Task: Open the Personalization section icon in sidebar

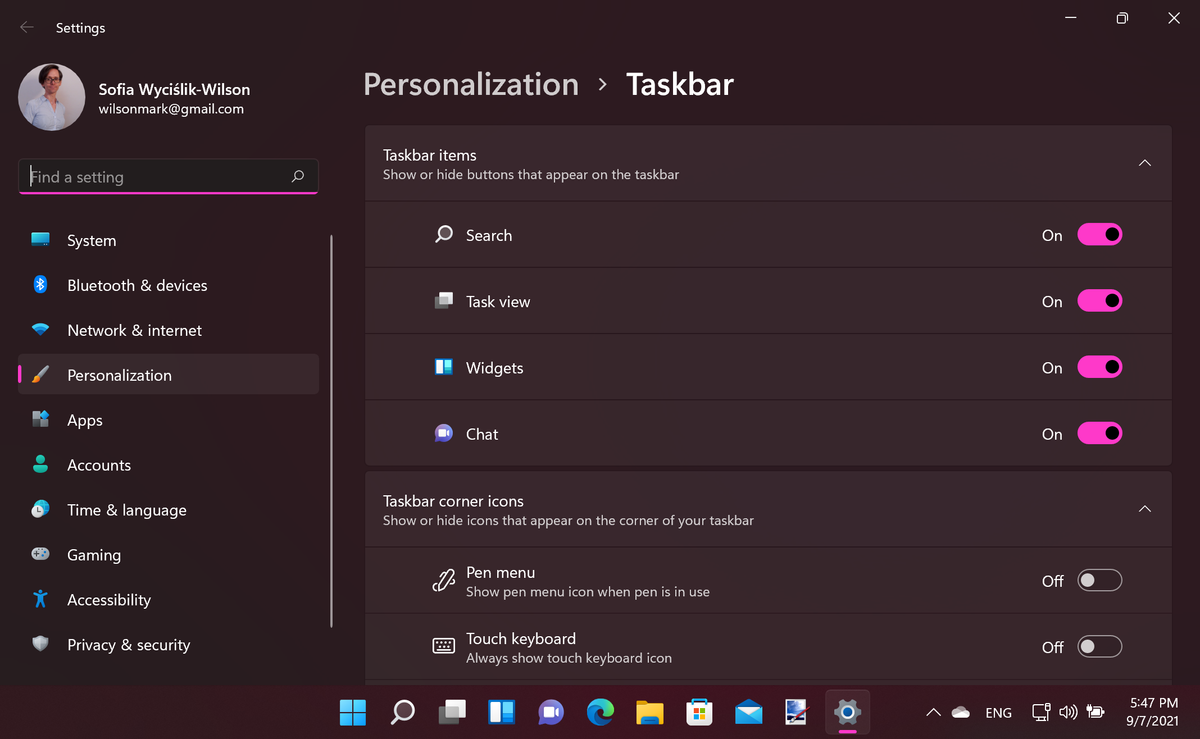Action: 42,374
